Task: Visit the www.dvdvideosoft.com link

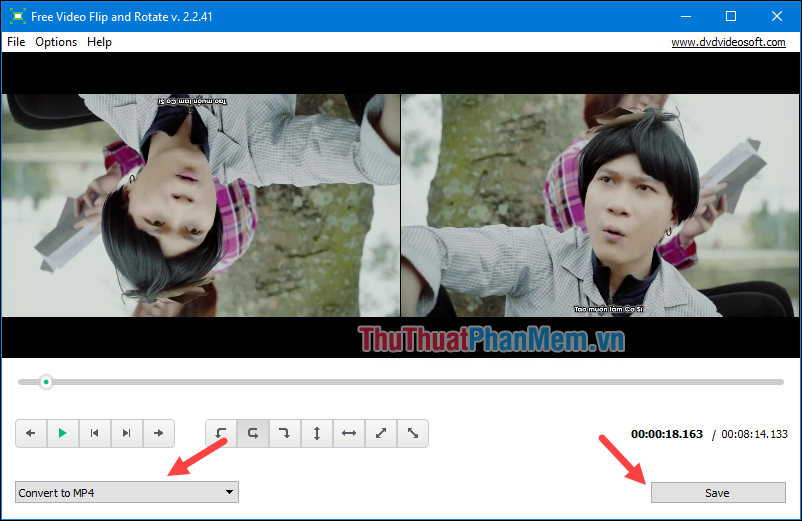Action: coord(728,42)
